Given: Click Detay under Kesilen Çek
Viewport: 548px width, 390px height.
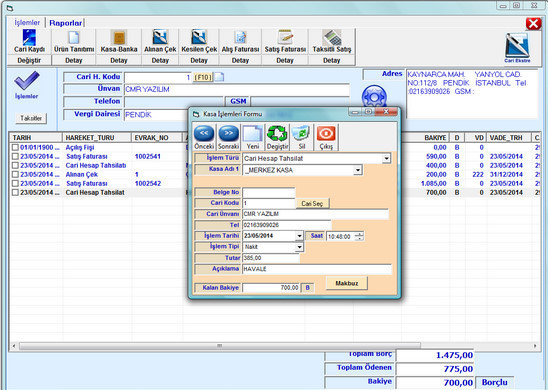Looking at the screenshot, I should click(x=199, y=60).
